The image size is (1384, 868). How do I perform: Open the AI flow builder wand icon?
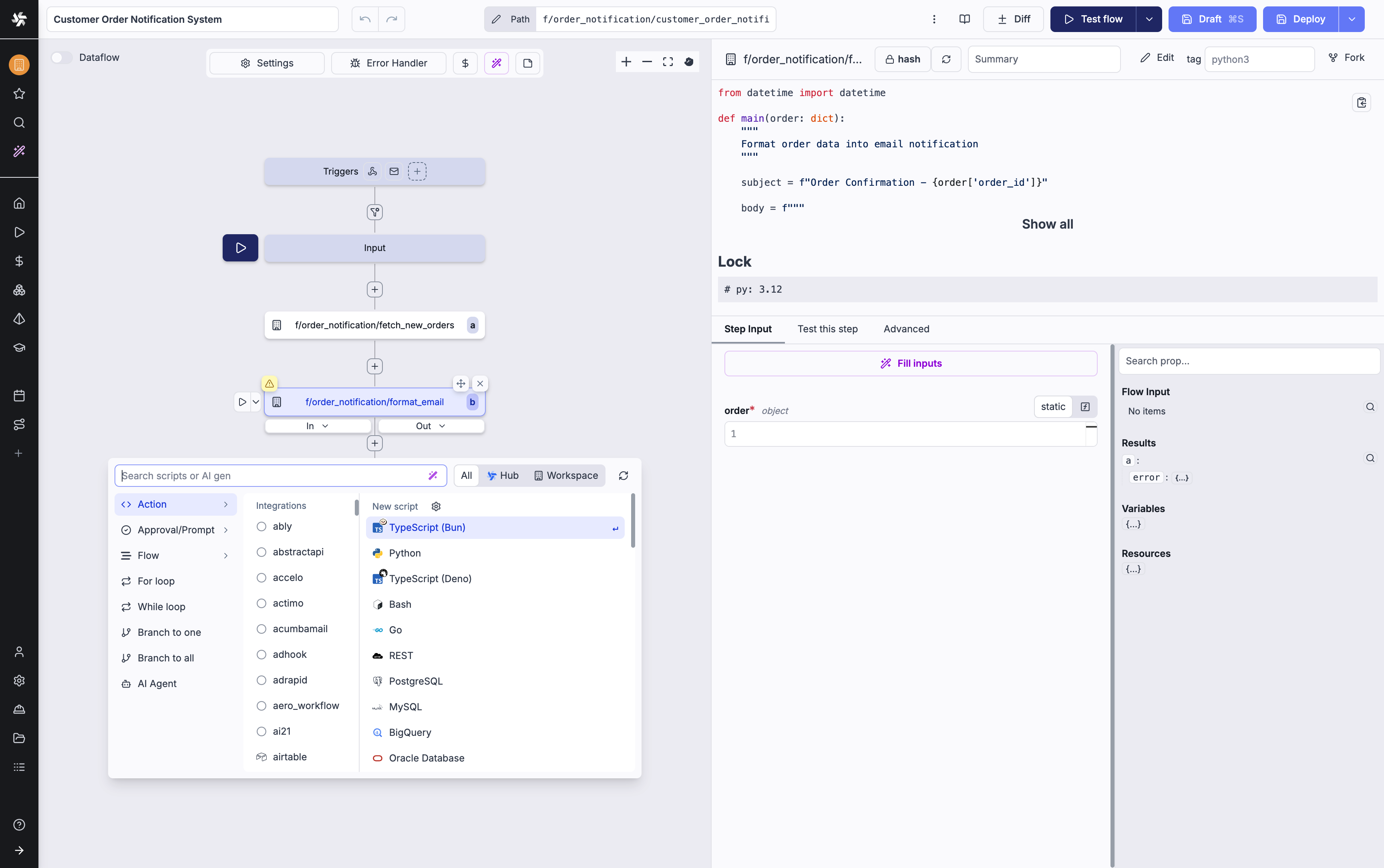pyautogui.click(x=497, y=63)
